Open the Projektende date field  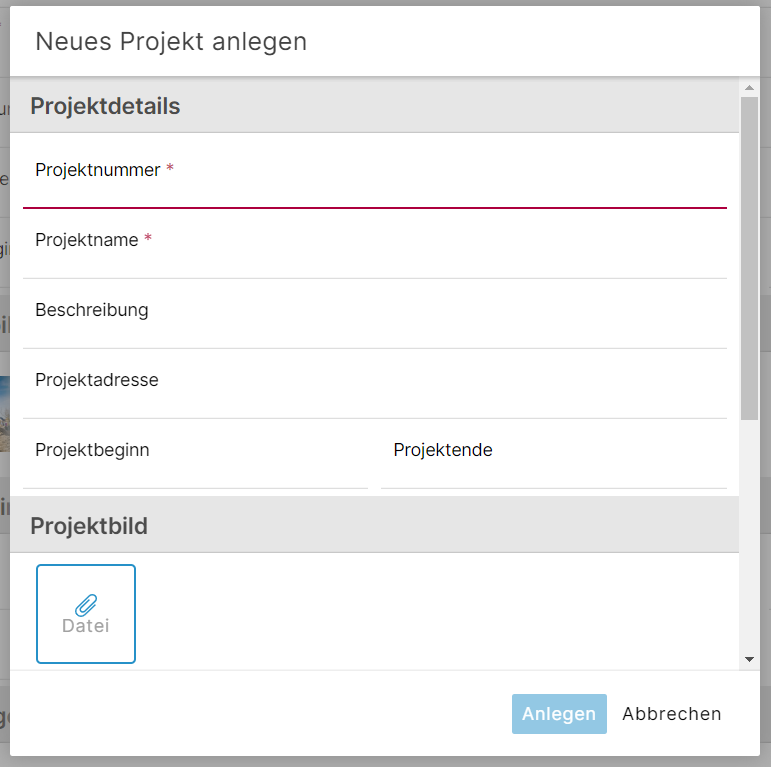[x=554, y=454]
